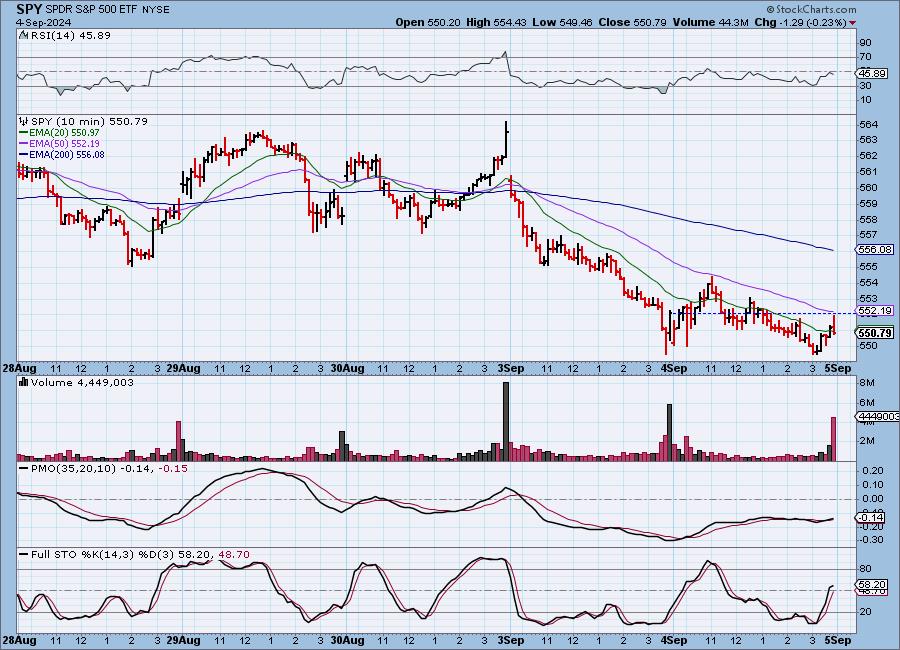Click the Volume 4,449,003 panel label
The width and height of the screenshot is (900, 650).
pos(82,382)
